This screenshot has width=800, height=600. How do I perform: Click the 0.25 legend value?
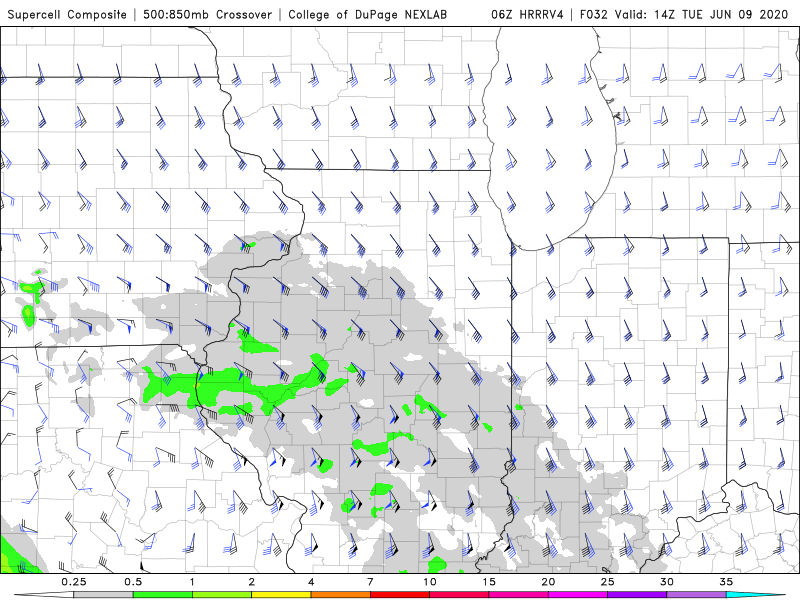(74, 582)
